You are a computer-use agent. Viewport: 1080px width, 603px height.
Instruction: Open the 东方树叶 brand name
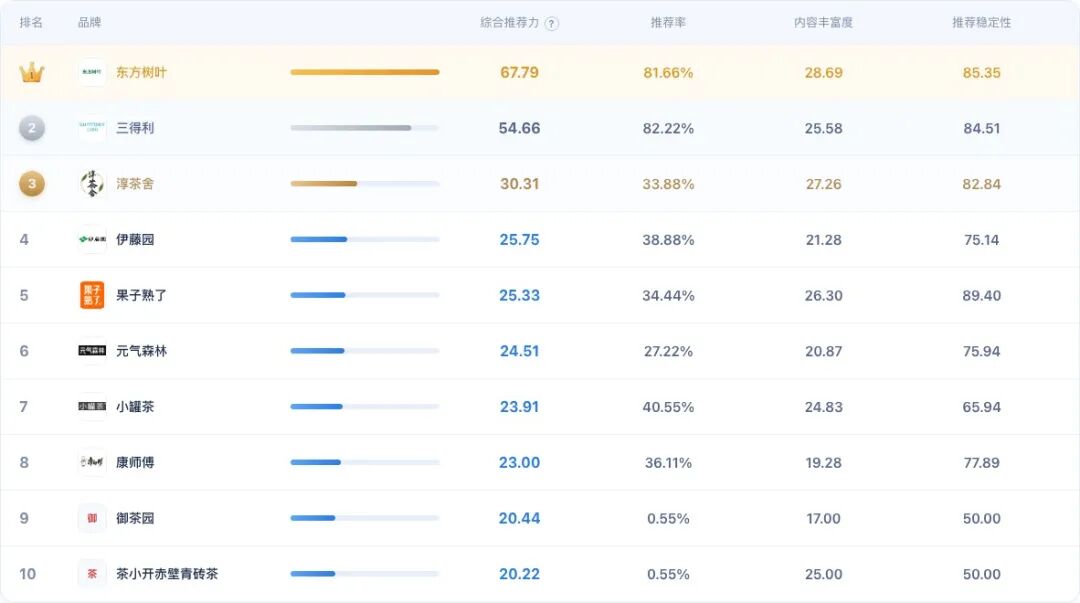click(141, 72)
